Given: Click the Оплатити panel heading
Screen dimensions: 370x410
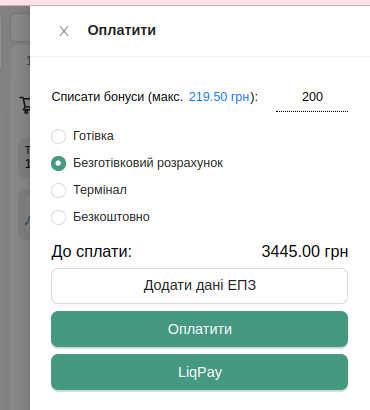Looking at the screenshot, I should [122, 30].
